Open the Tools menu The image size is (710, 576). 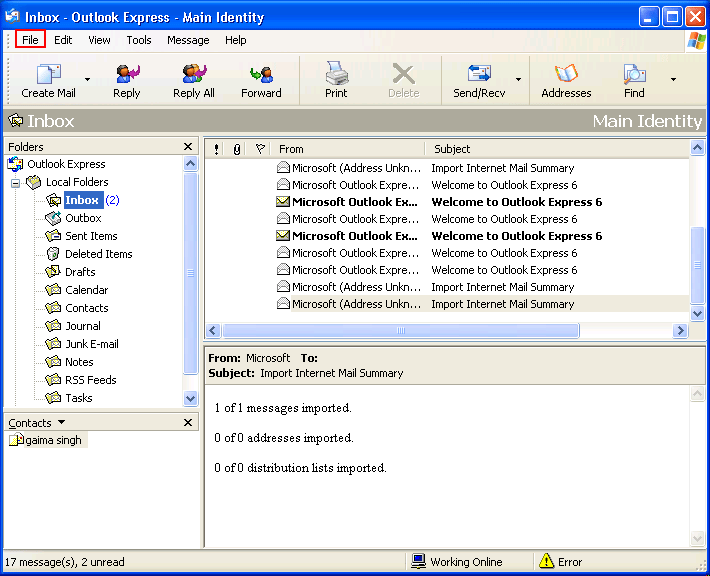139,40
